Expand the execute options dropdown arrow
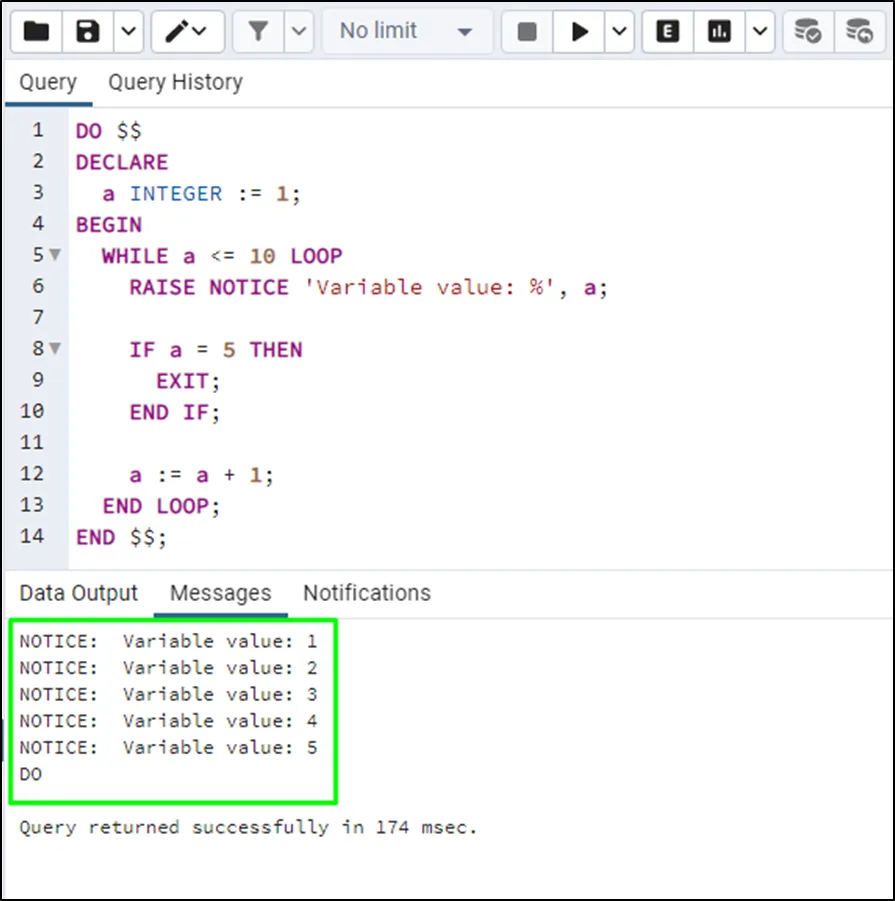The height and width of the screenshot is (901, 895). [619, 32]
